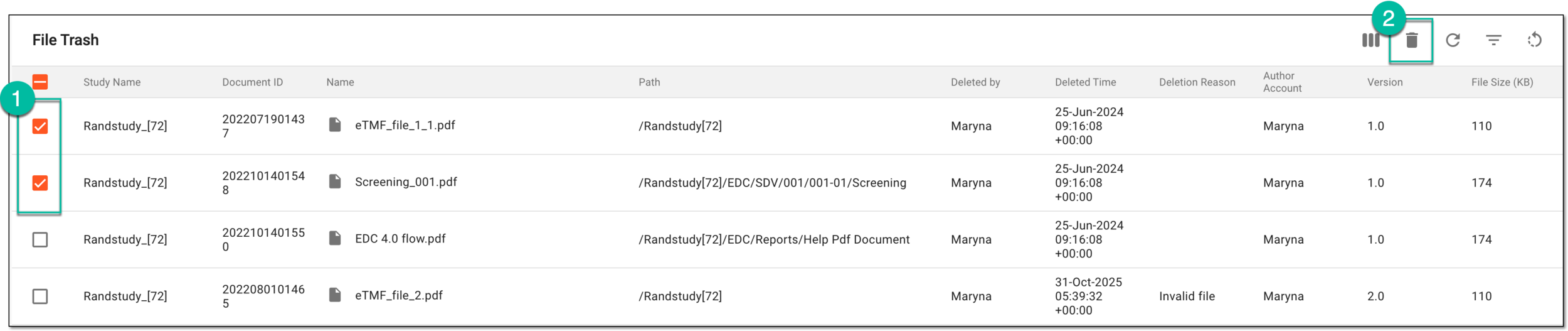Toggle the select-all header checkbox

(x=40, y=82)
